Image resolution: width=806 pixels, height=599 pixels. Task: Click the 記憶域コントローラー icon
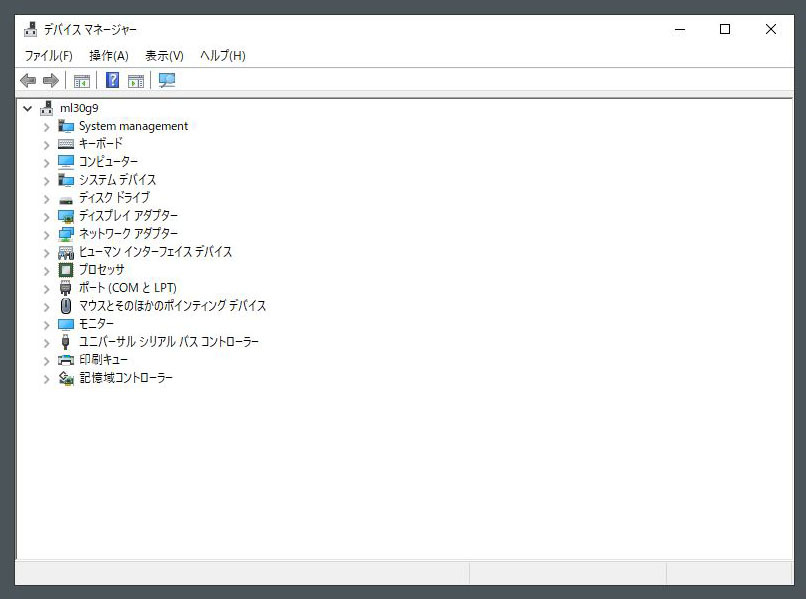pyautogui.click(x=66, y=378)
